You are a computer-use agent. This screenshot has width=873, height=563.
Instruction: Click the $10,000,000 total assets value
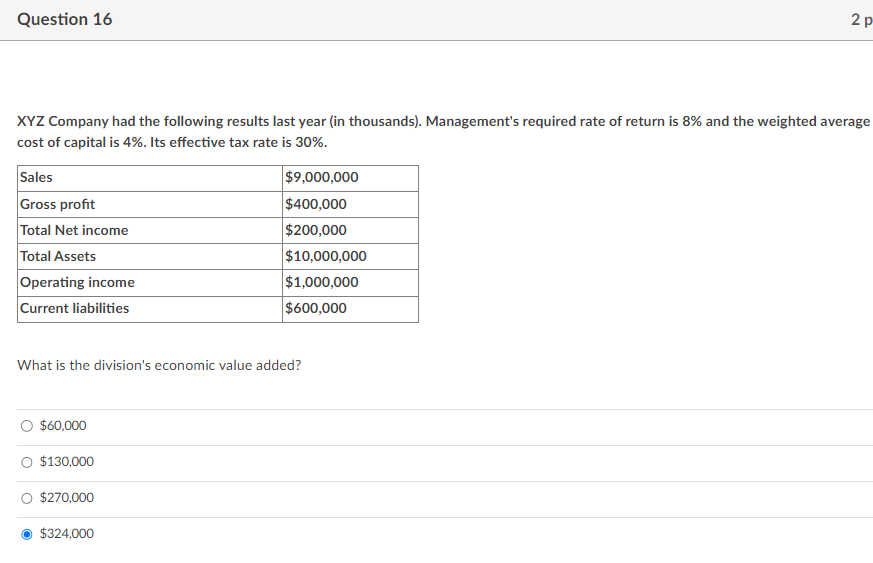(326, 256)
